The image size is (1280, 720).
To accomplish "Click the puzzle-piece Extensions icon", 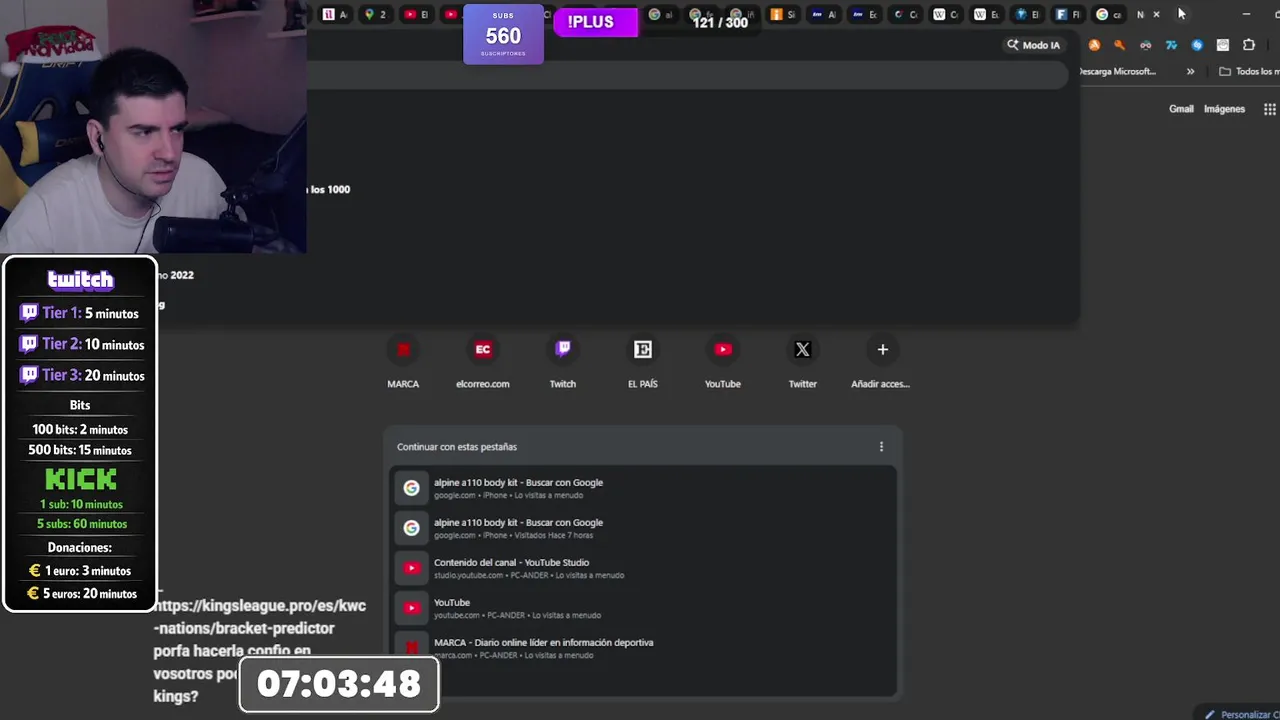I will tap(1249, 45).
